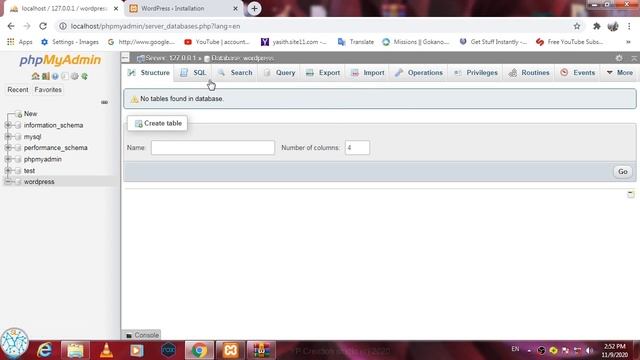Click the volume speaker icon in system tray

pyautogui.click(x=589, y=350)
